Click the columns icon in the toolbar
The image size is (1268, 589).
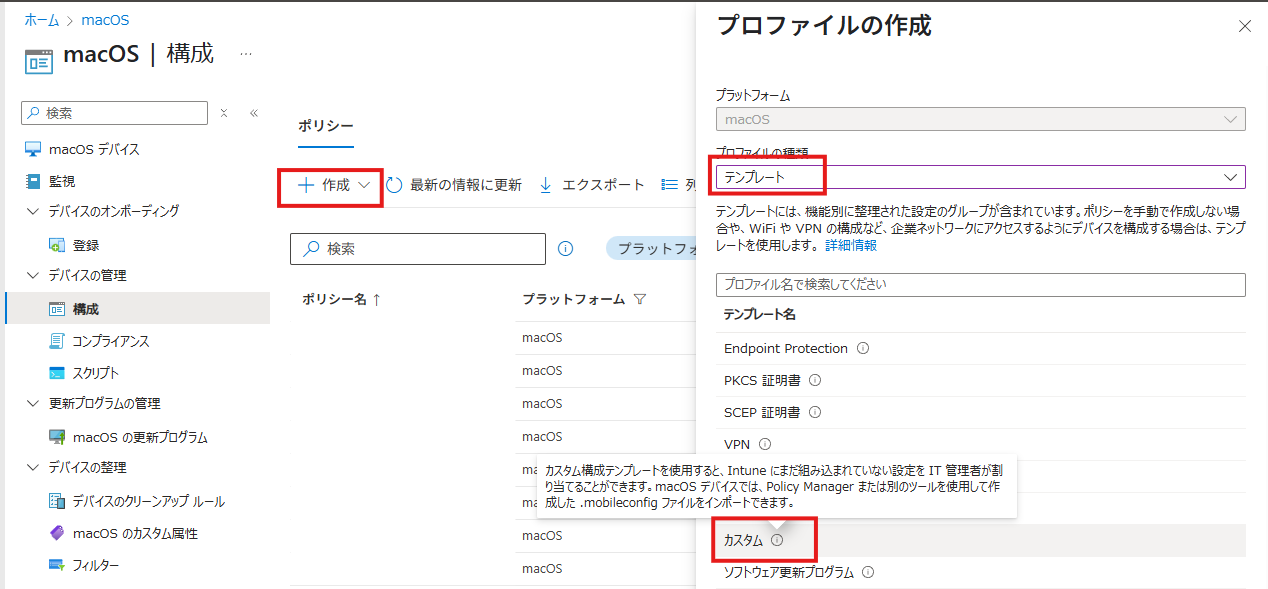[x=671, y=185]
